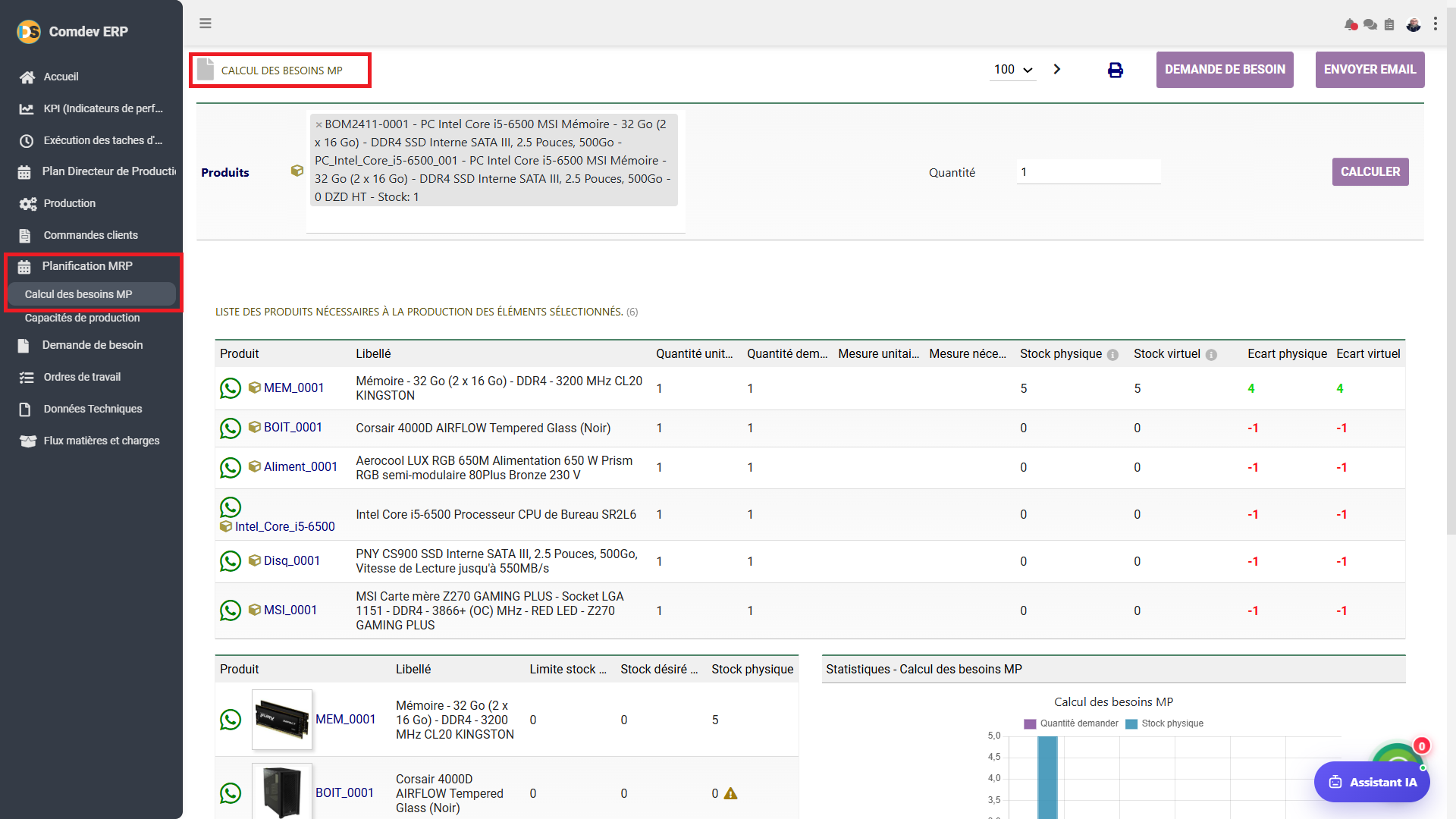Open the hamburger menu toggle
Viewport: 1456px width, 819px height.
(x=206, y=24)
